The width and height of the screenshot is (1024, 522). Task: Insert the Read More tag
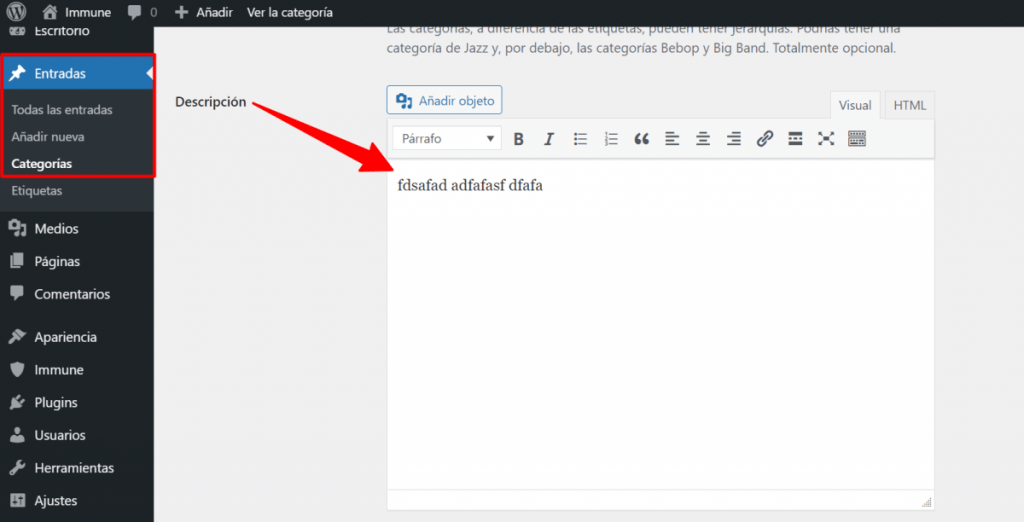click(x=795, y=139)
